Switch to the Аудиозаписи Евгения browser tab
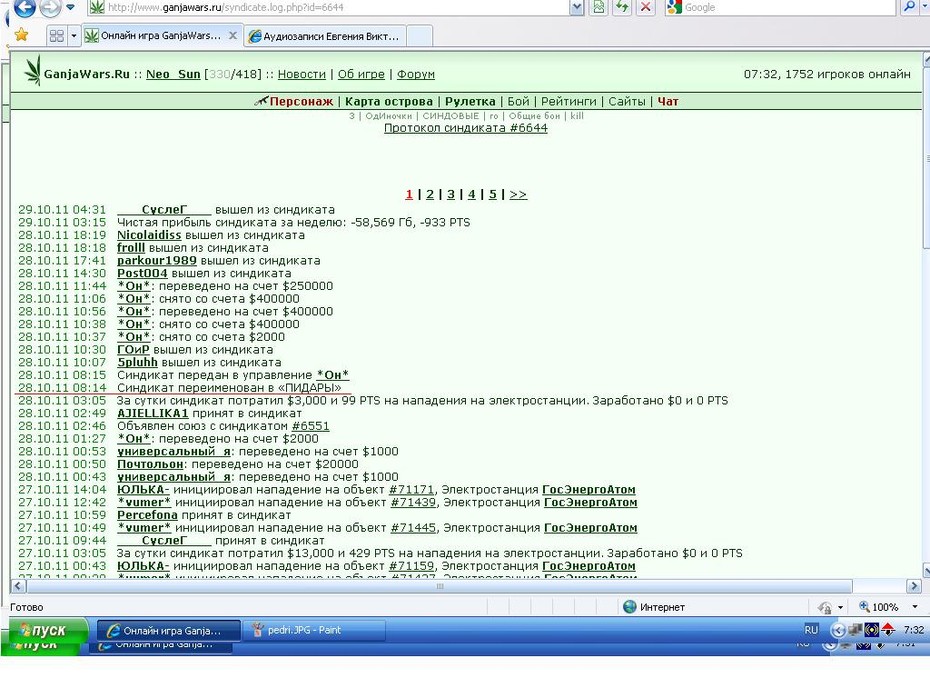This screenshot has height=698, width=930. 324,36
